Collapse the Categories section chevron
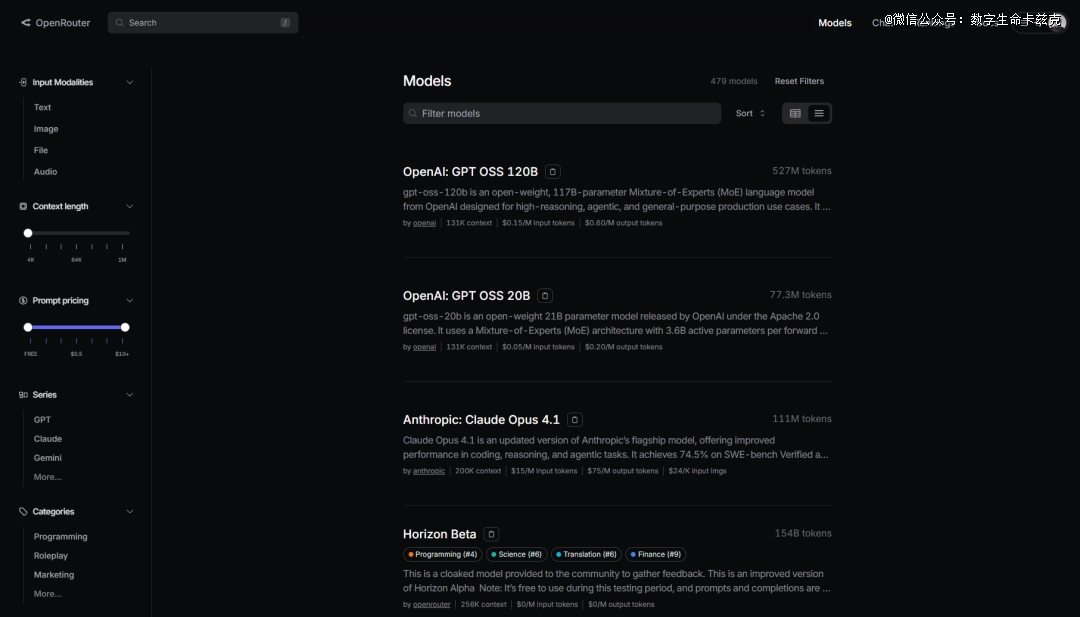Image resolution: width=1080 pixels, height=617 pixels. (129, 512)
